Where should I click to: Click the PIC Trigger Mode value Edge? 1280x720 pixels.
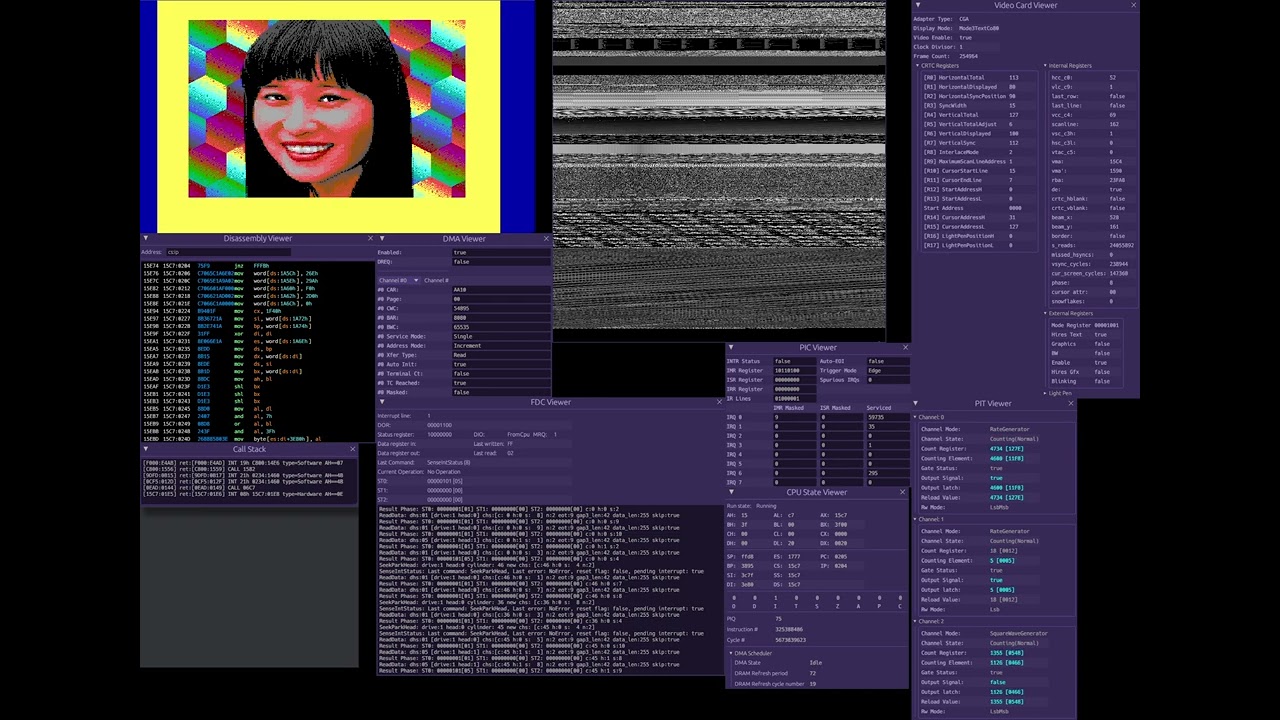tap(888, 370)
